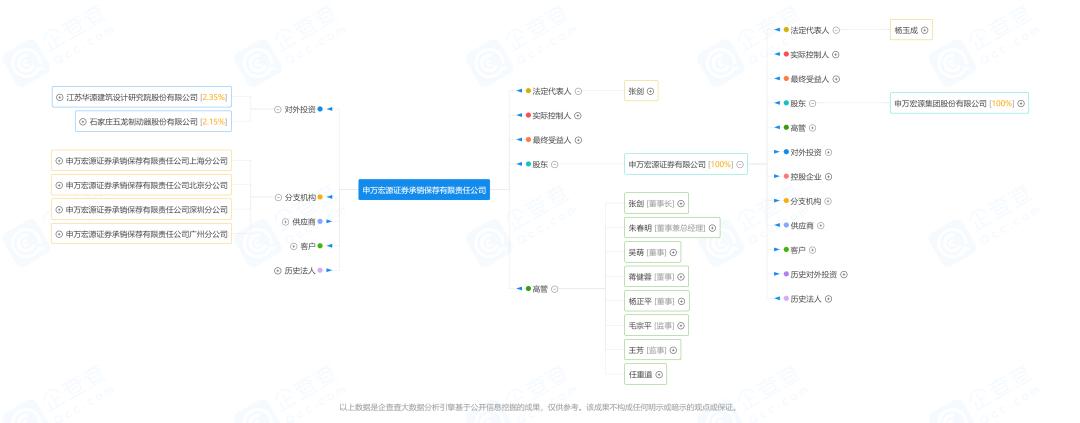This screenshot has width=1080, height=423.
Task: Expand the 广州分公司 branch node plus icon
Action: [x=59, y=234]
